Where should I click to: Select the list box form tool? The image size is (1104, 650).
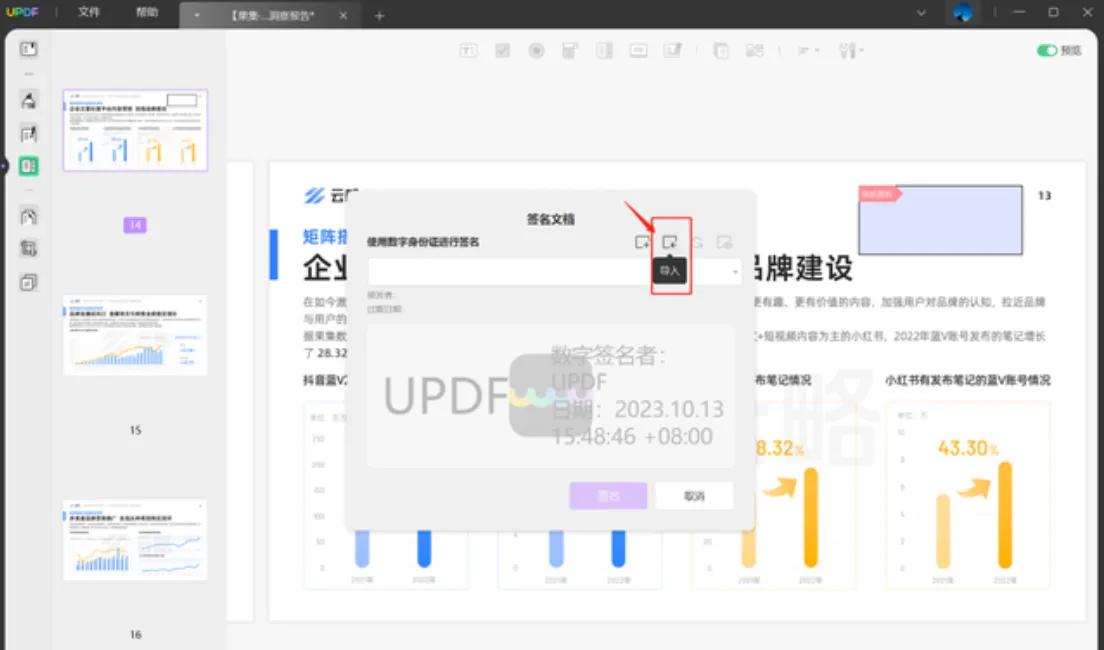coord(604,51)
